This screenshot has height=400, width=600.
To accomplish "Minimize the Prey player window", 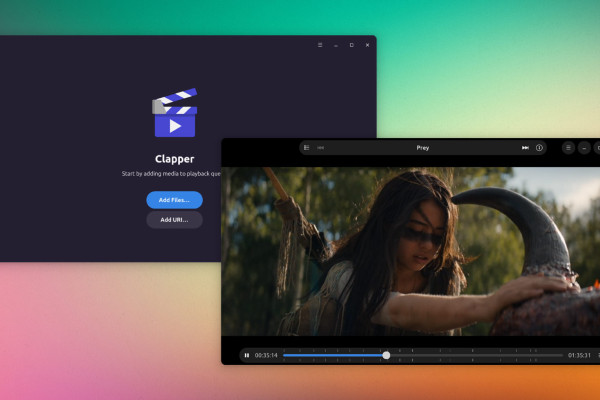I will (x=584, y=148).
